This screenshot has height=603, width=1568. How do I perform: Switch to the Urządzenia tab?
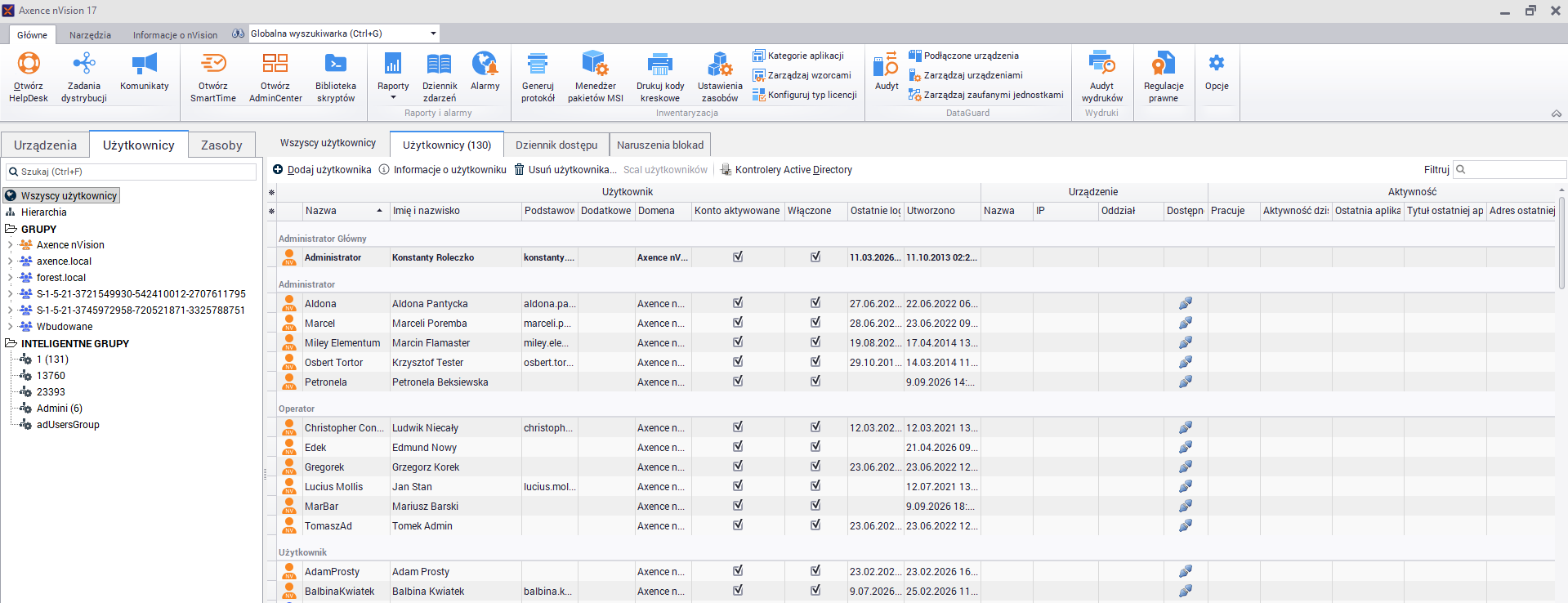[45, 145]
